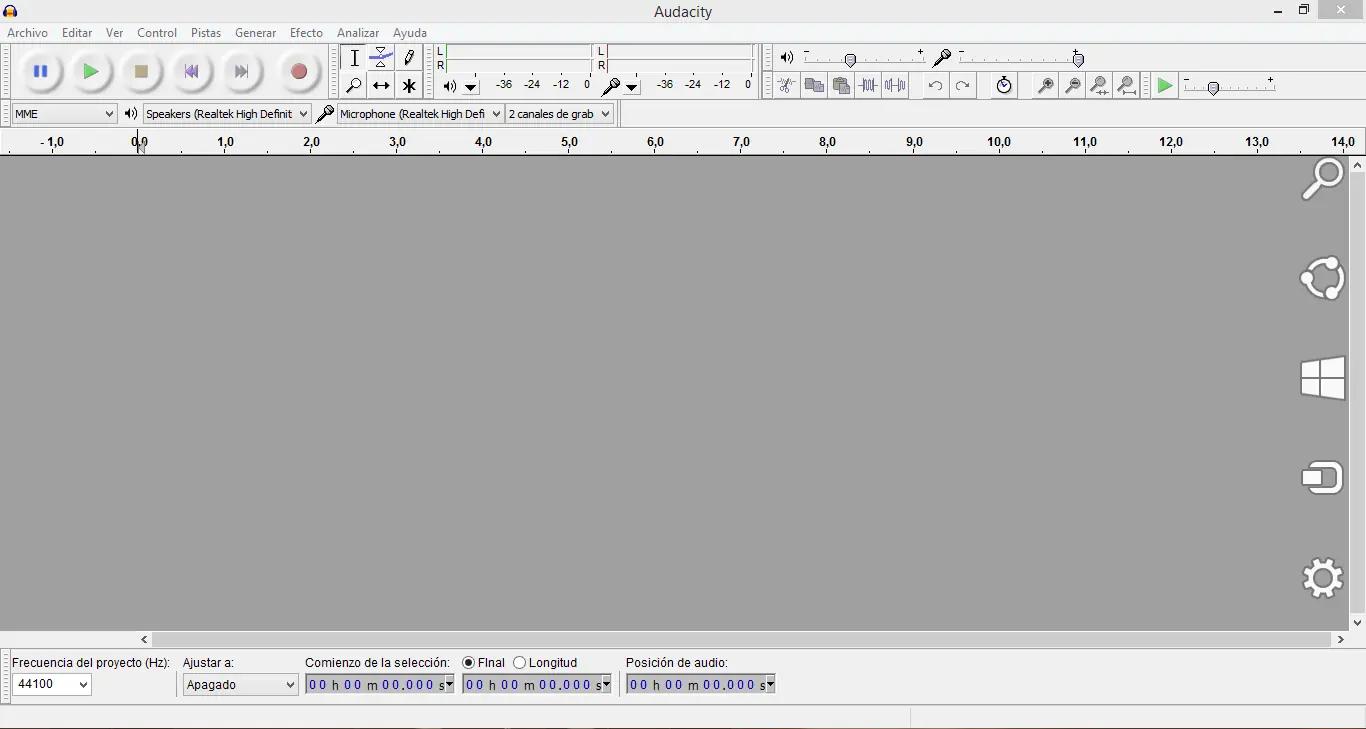Open the Pistas menu
The image size is (1366, 729).
point(206,33)
